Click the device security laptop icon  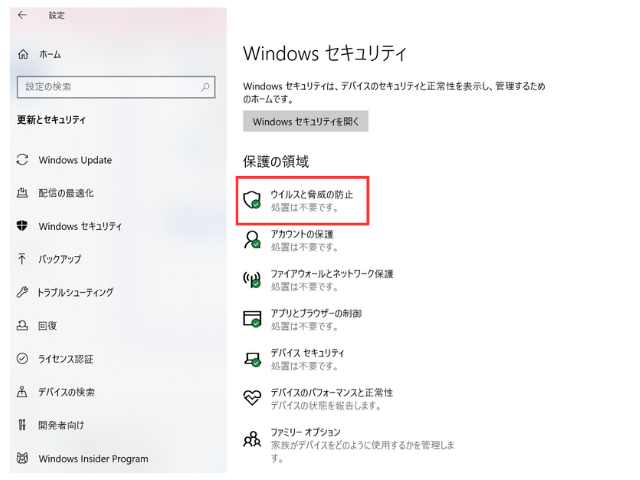pyautogui.click(x=252, y=359)
